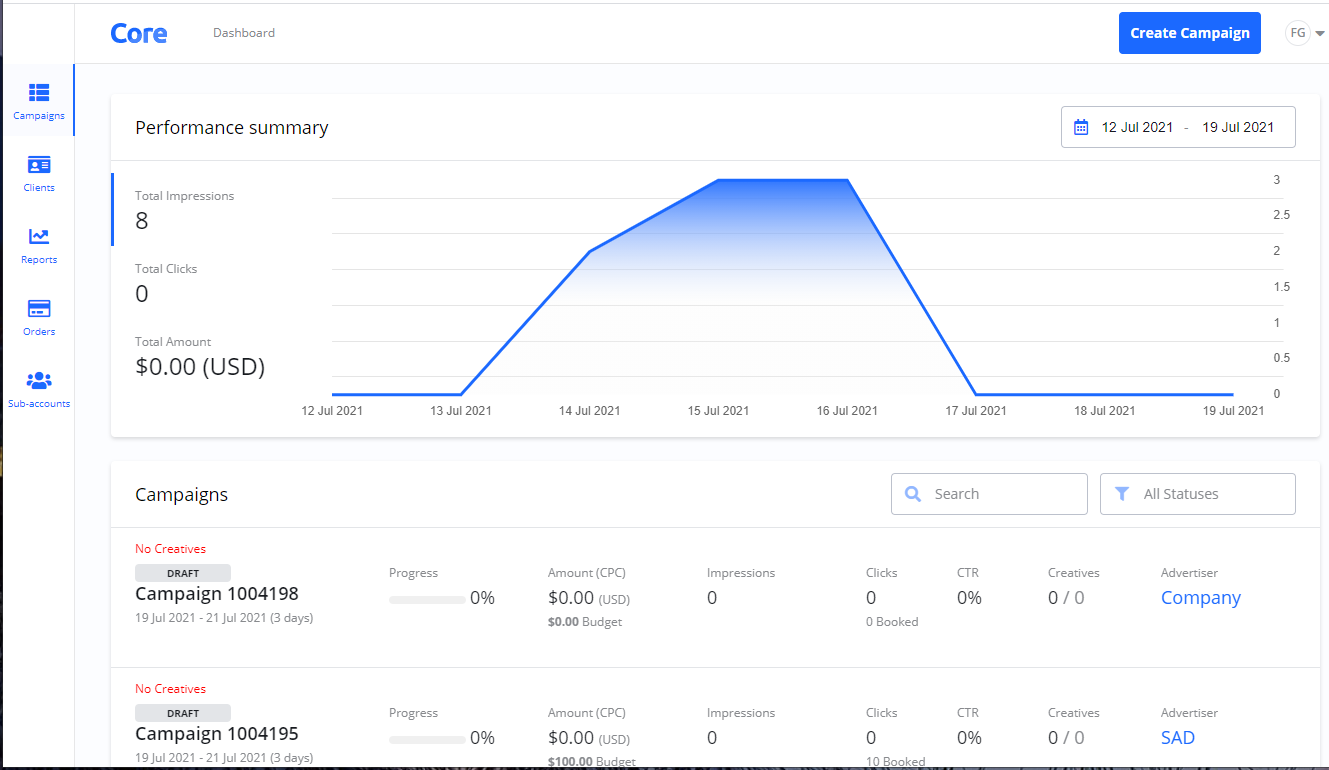Screen dimensions: 1329x770
Task: Click the Core logo
Action: [139, 33]
